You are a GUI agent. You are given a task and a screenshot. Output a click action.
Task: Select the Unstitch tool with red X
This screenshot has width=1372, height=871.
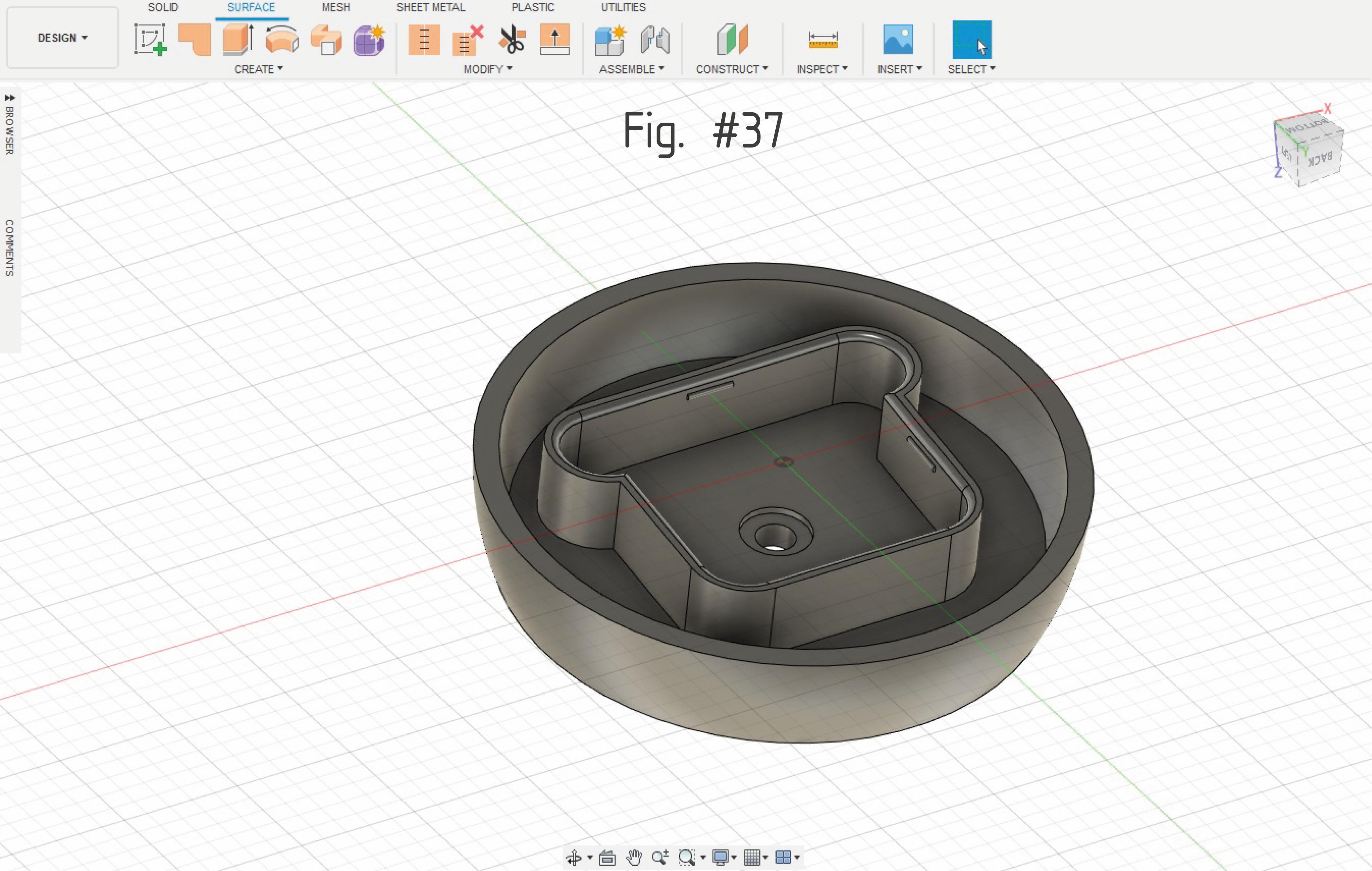(468, 39)
